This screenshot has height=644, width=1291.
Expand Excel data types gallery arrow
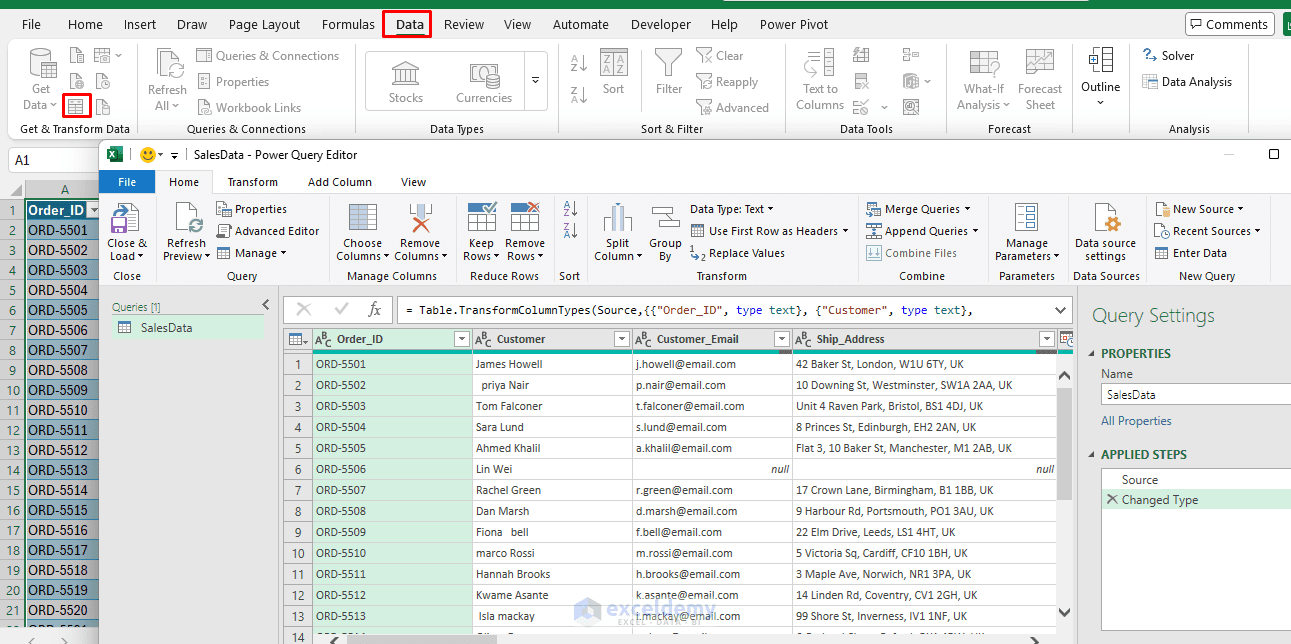point(536,81)
